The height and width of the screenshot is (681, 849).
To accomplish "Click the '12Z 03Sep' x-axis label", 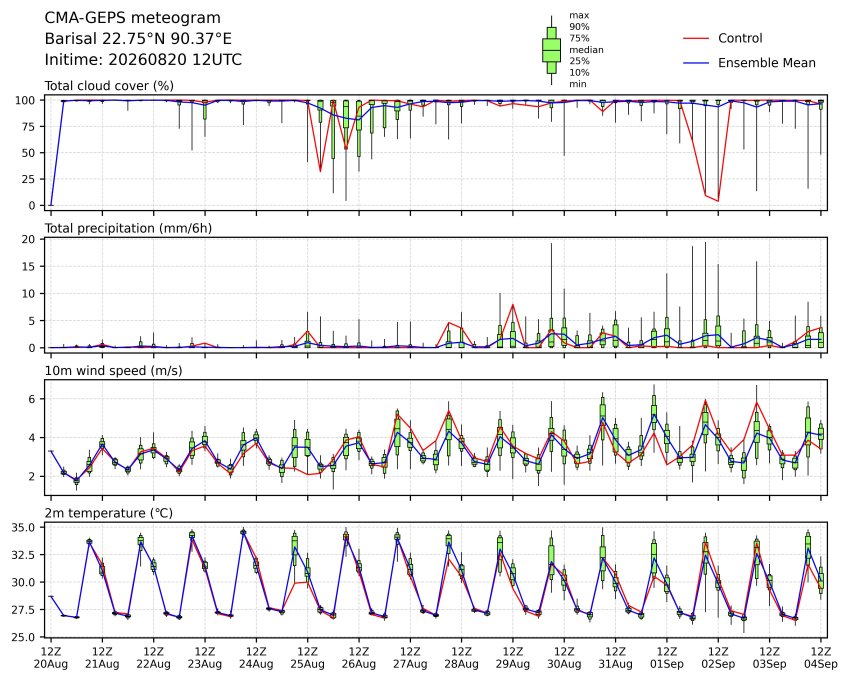I will [x=769, y=658].
